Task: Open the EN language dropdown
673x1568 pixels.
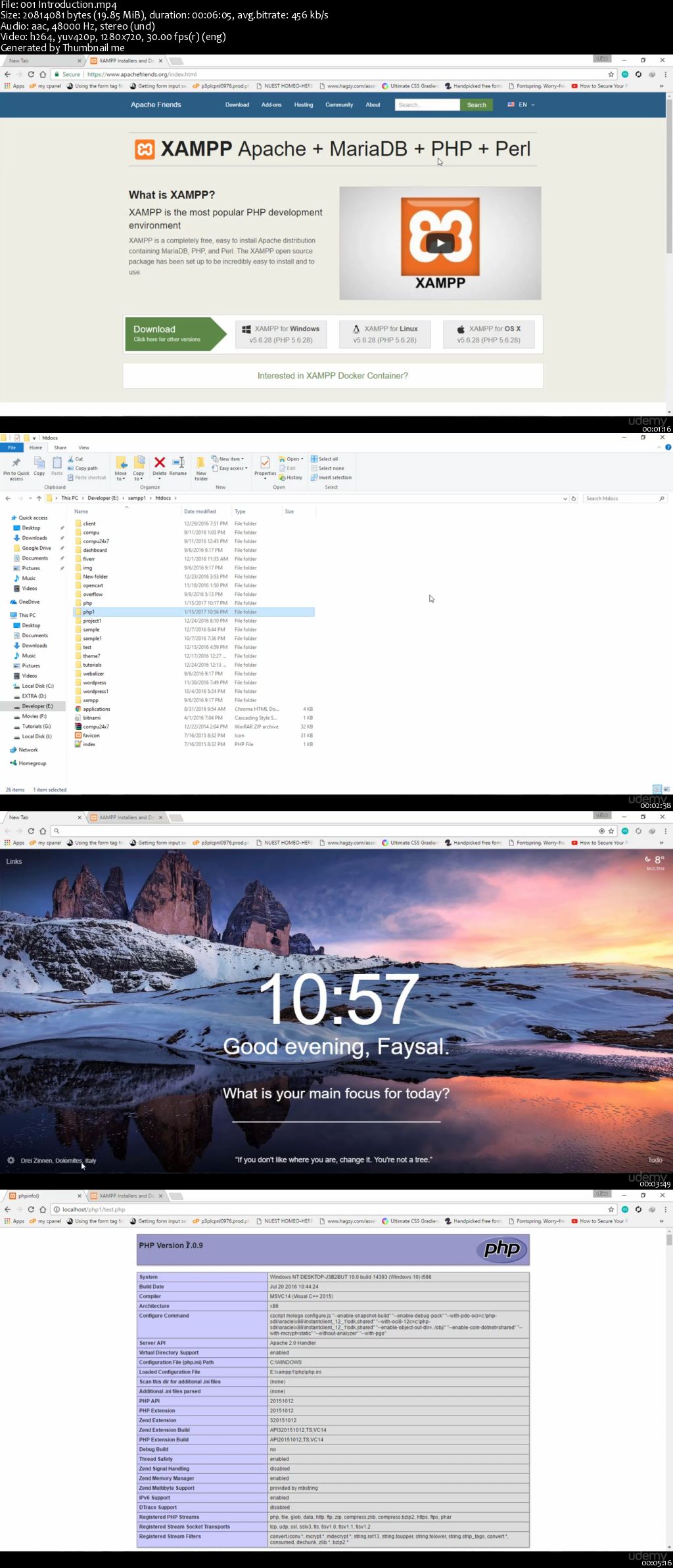Action: tap(522, 104)
